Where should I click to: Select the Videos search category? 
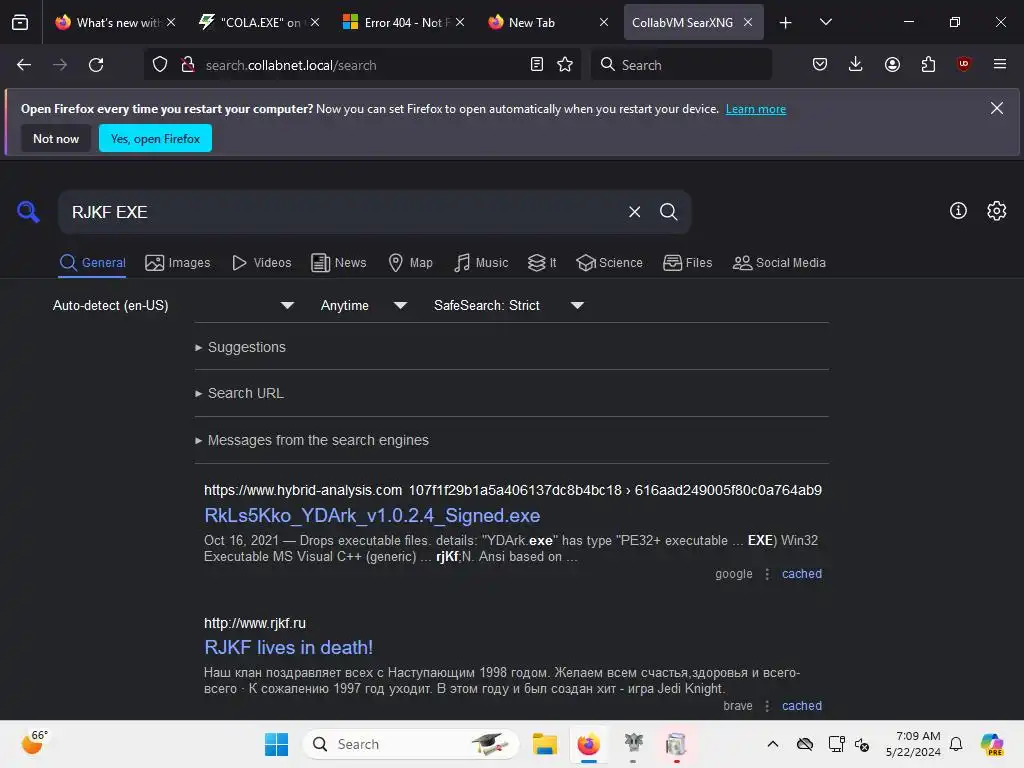point(261,263)
